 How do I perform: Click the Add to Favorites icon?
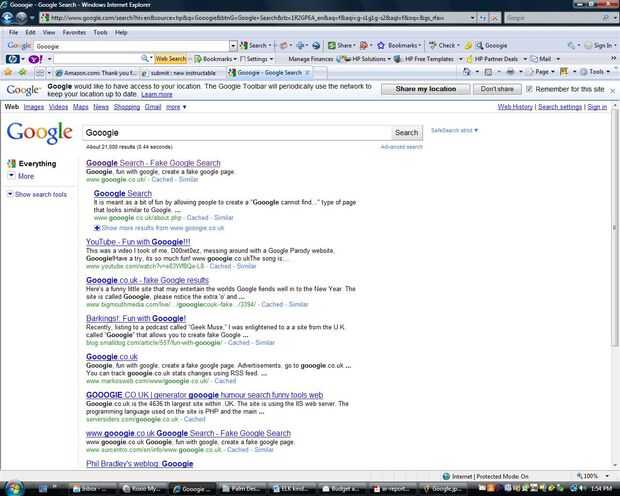23,72
